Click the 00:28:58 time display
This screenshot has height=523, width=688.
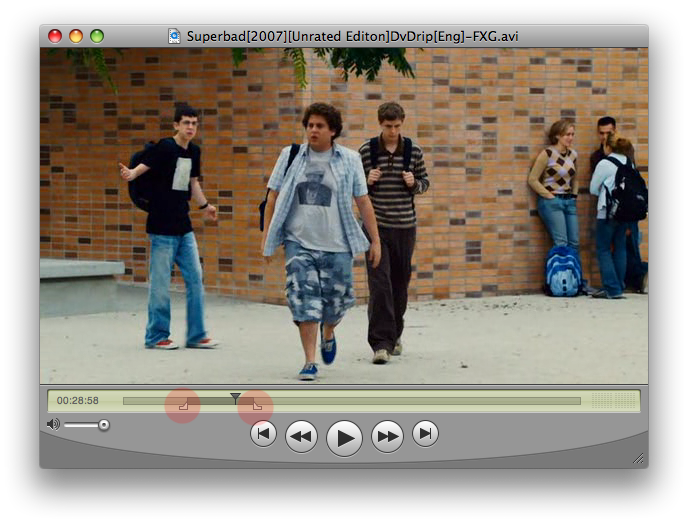(x=78, y=401)
